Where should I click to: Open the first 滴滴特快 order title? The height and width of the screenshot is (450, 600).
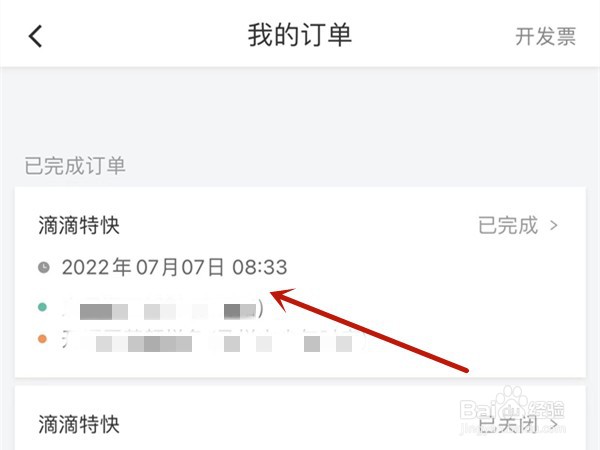79,225
